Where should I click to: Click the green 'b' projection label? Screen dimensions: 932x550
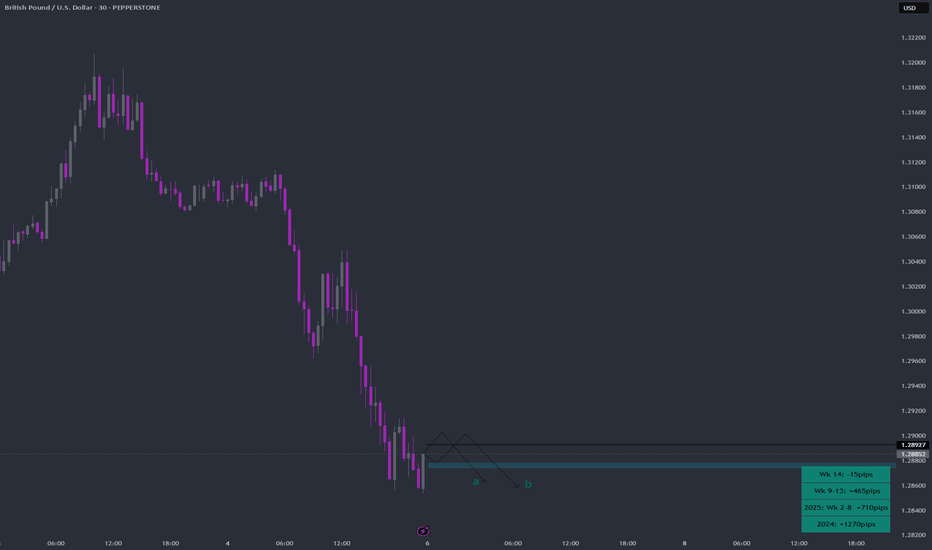(528, 484)
